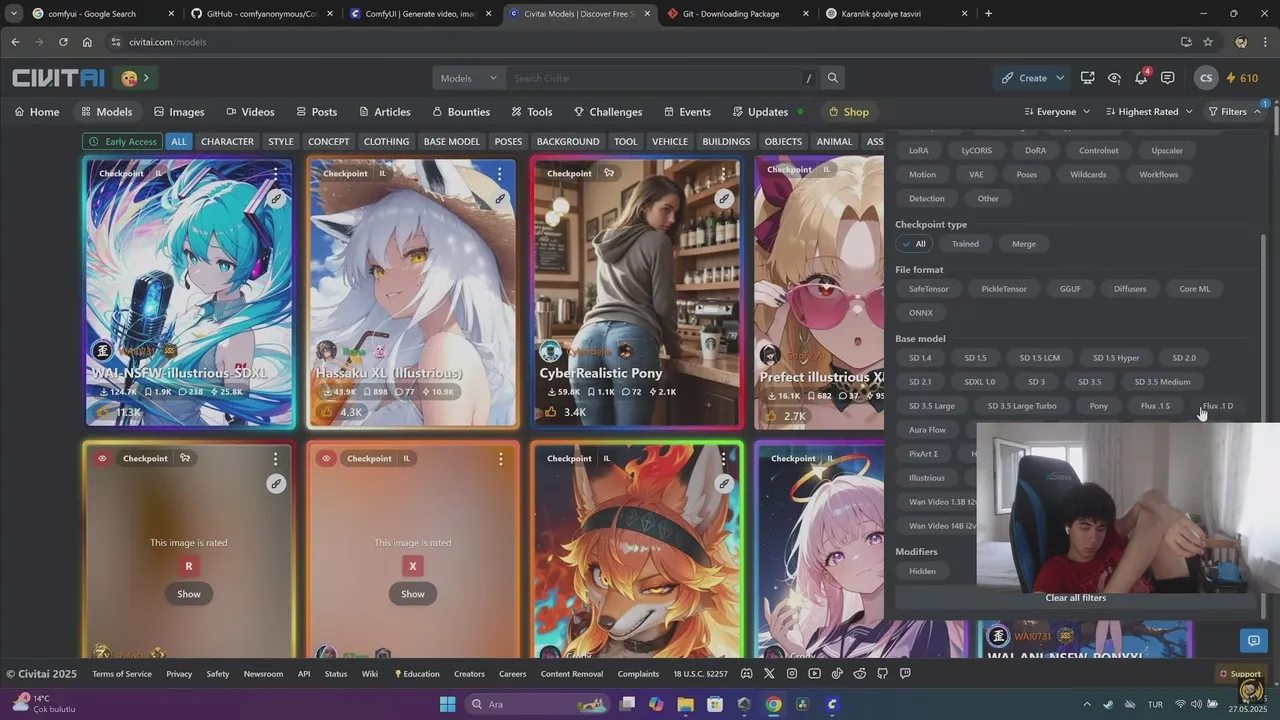Open Chrome in Windows taskbar
This screenshot has height=720, width=1280.
773,704
